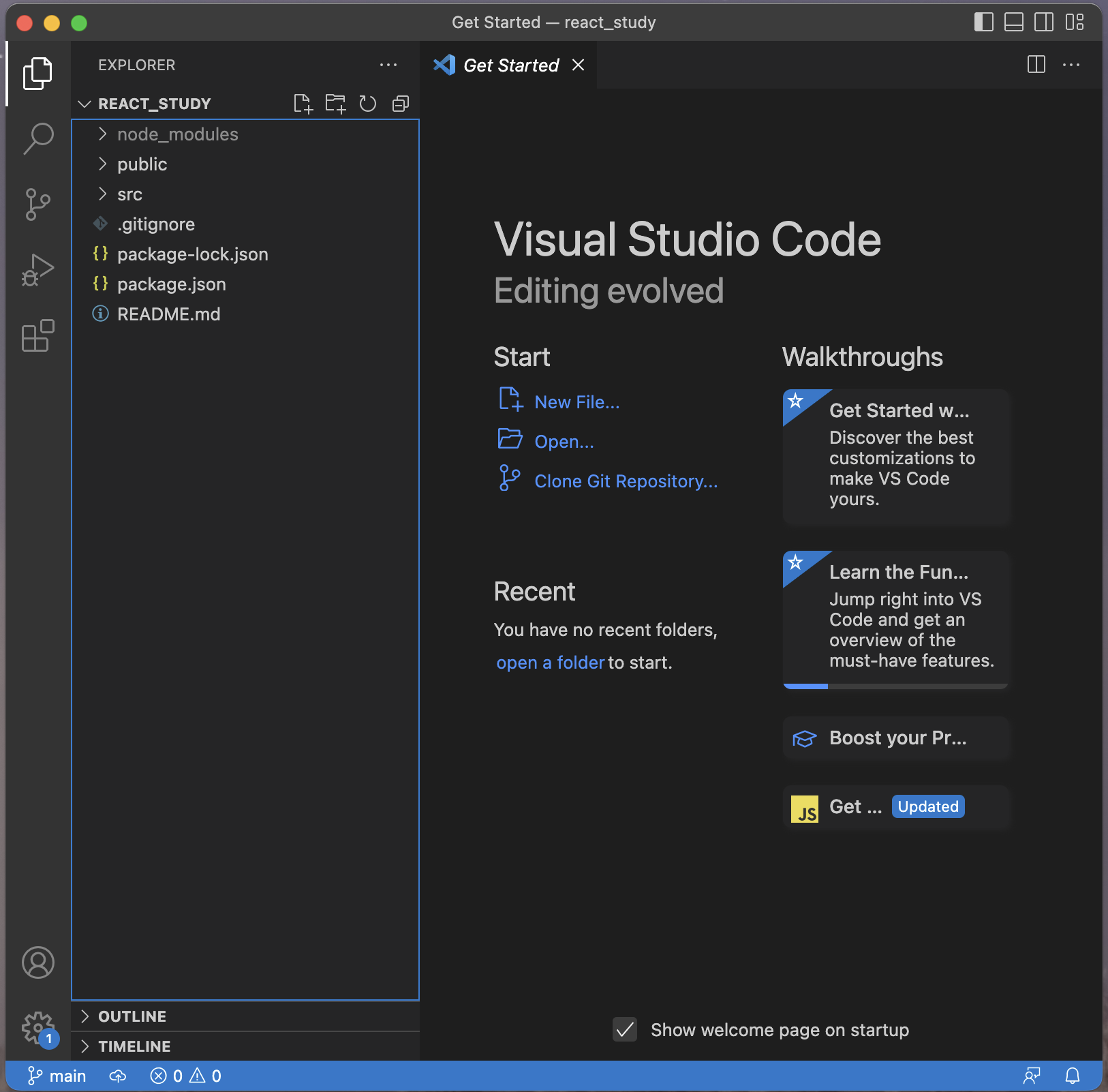Open the JS walkthrough marked Updated

[896, 807]
